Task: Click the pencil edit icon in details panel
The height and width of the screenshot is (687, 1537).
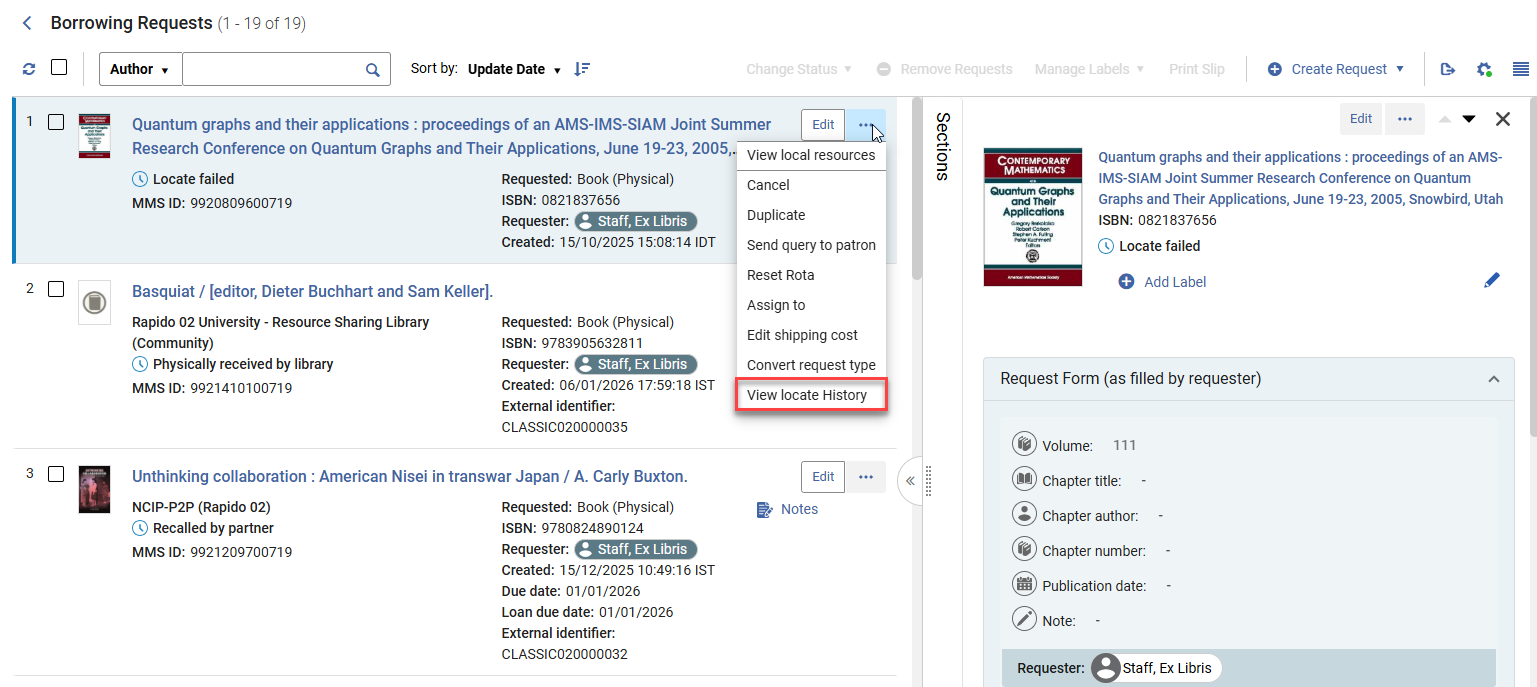Action: tap(1492, 281)
